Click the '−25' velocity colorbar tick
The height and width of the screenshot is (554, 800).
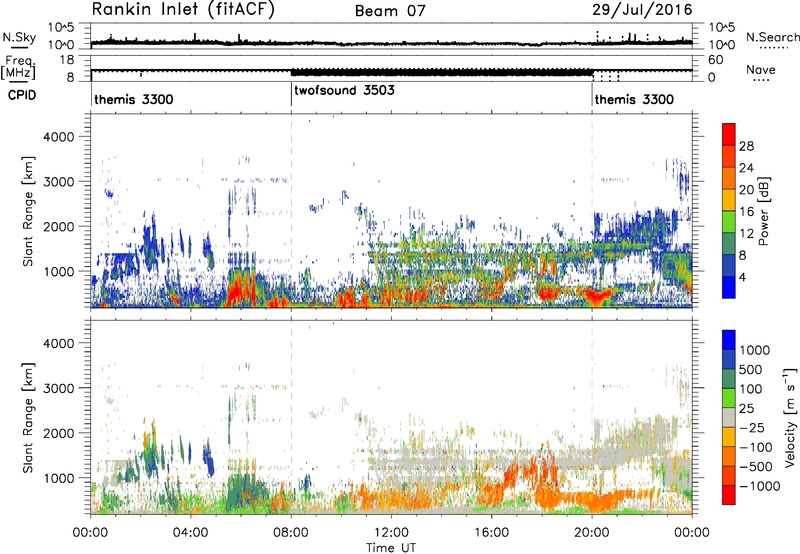click(753, 427)
